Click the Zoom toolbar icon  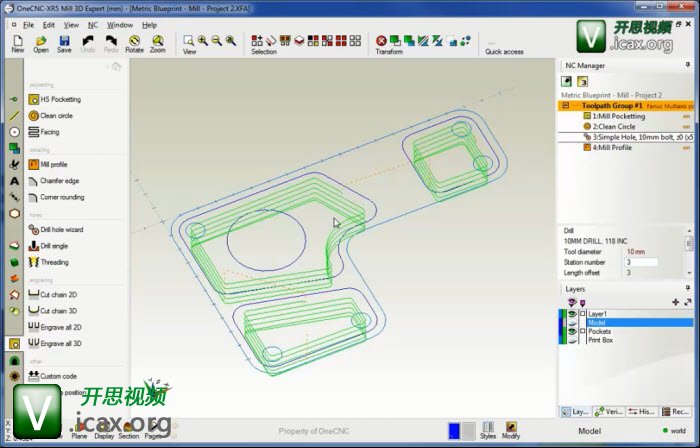158,44
